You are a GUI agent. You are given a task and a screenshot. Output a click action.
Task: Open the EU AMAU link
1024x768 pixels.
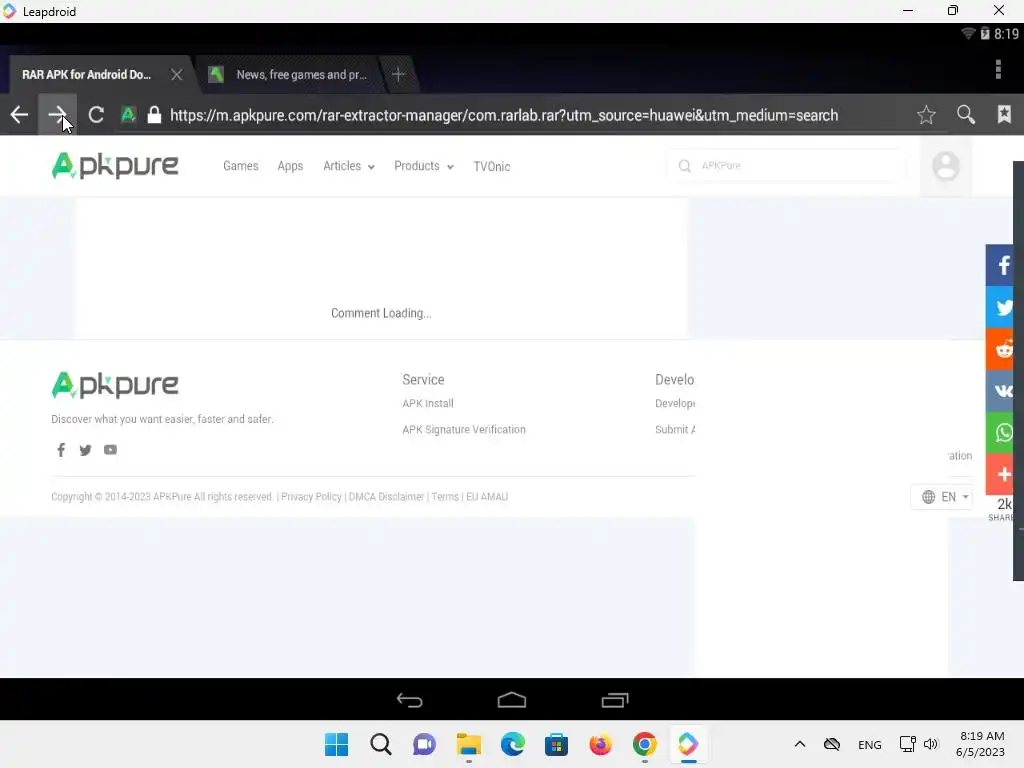487,496
